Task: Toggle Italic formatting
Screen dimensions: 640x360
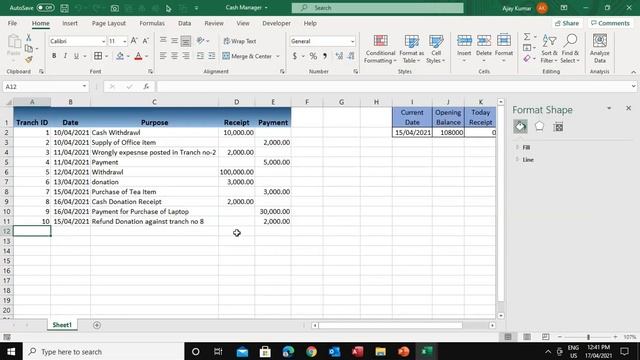Action: click(x=65, y=56)
